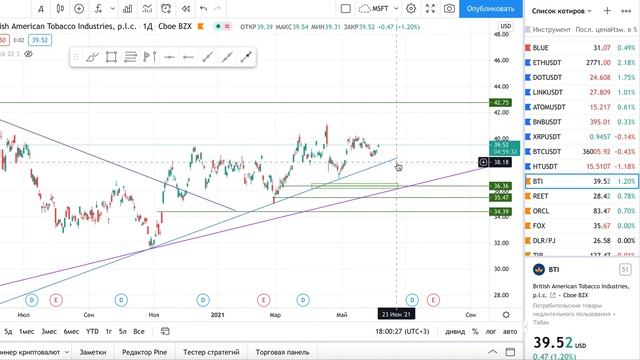Grab the floating drawing toolbar drag handle
This screenshot has height=360, width=640.
point(76,57)
